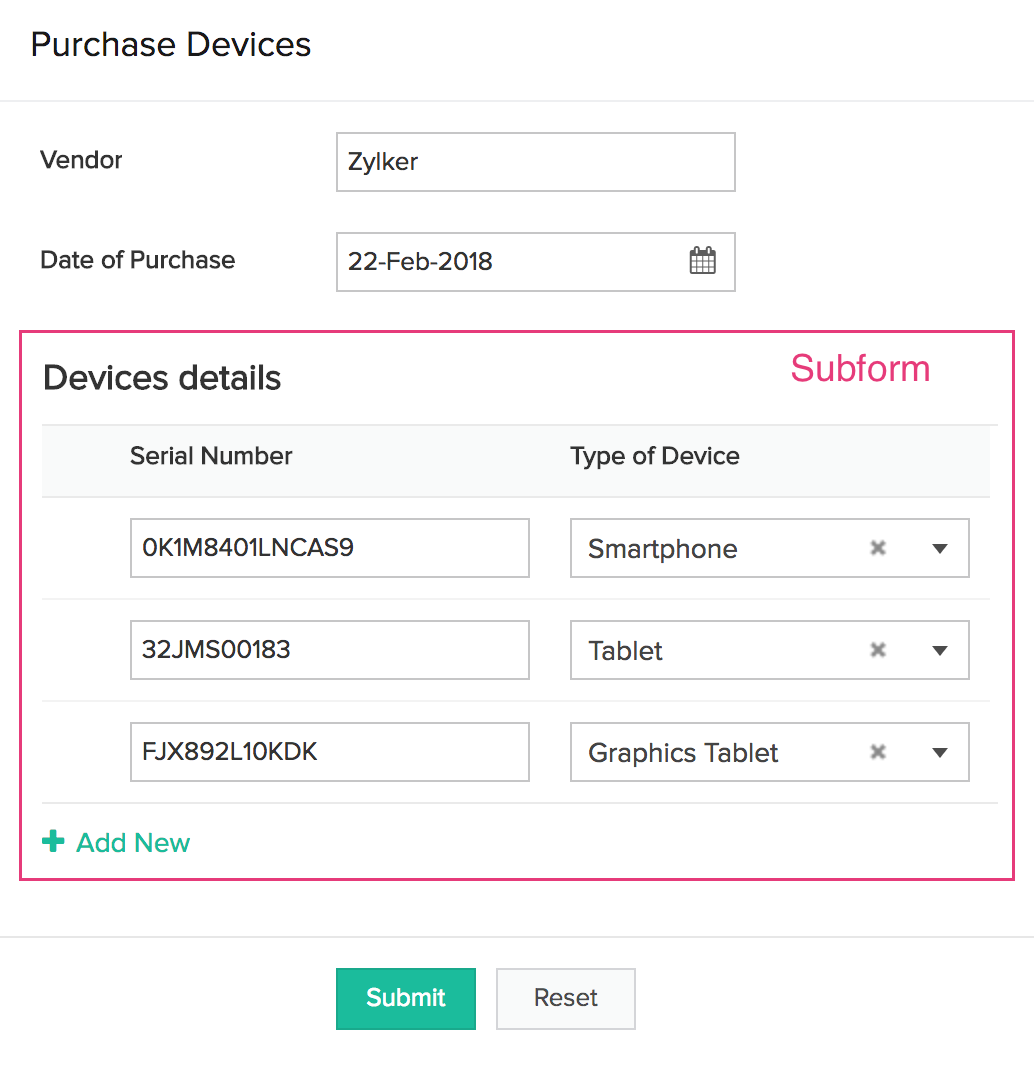Click the Purchase Devices form title
The image size is (1034, 1066).
[x=171, y=45]
